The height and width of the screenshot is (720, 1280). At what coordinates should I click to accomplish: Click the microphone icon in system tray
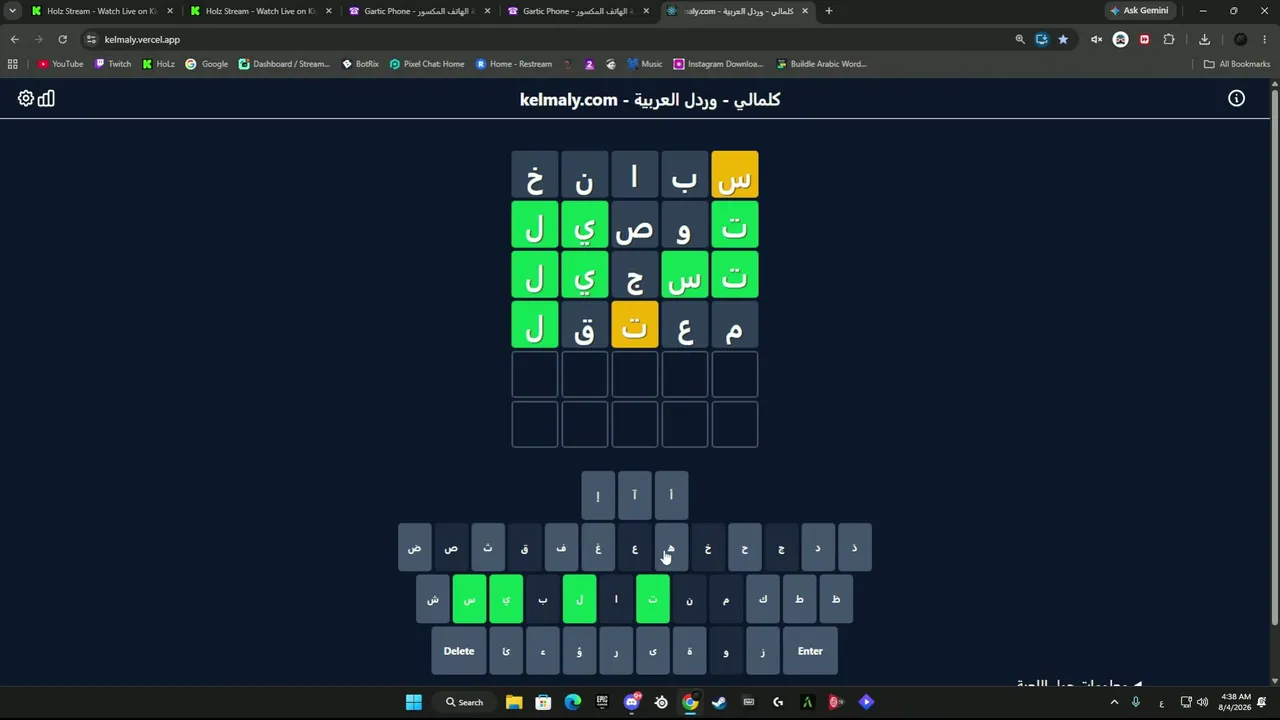pyautogui.click(x=1136, y=702)
